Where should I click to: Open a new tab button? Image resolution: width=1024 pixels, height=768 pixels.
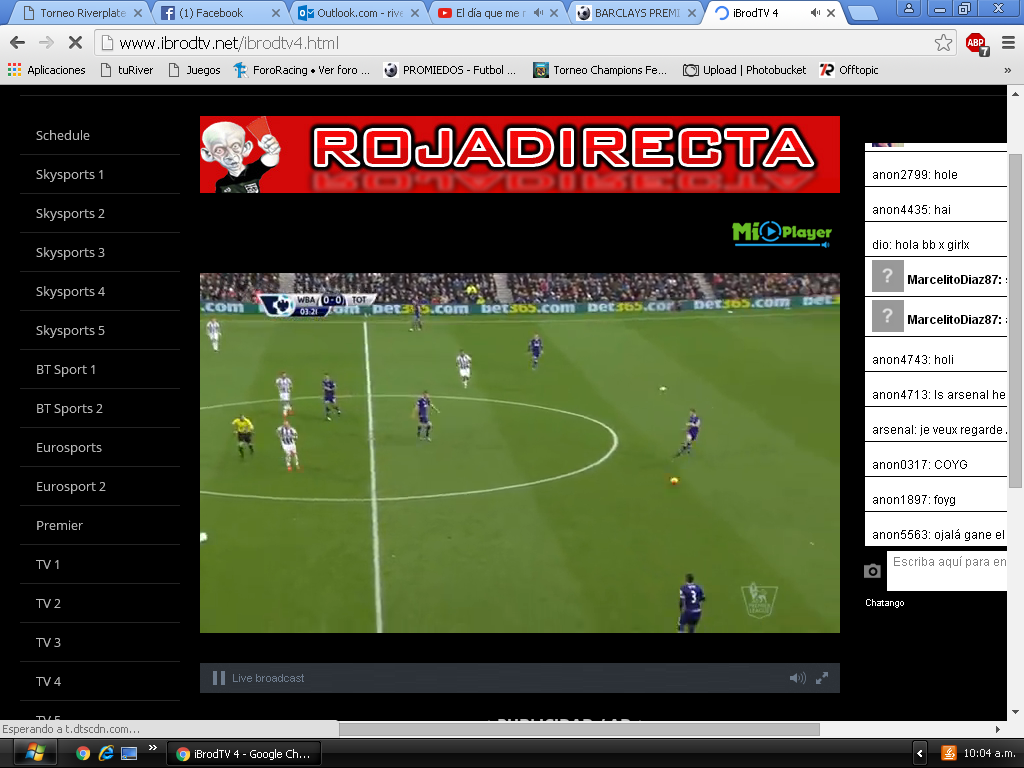click(x=862, y=14)
